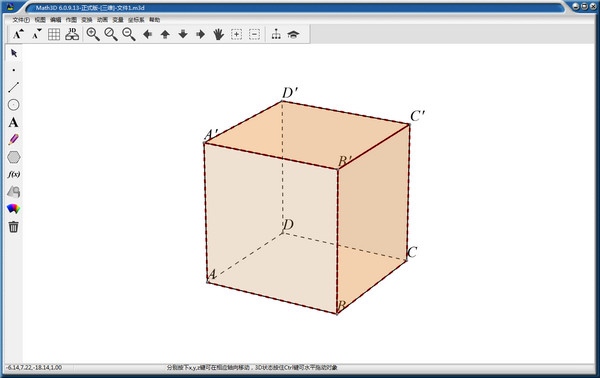Select the line segment tool

tap(13, 87)
